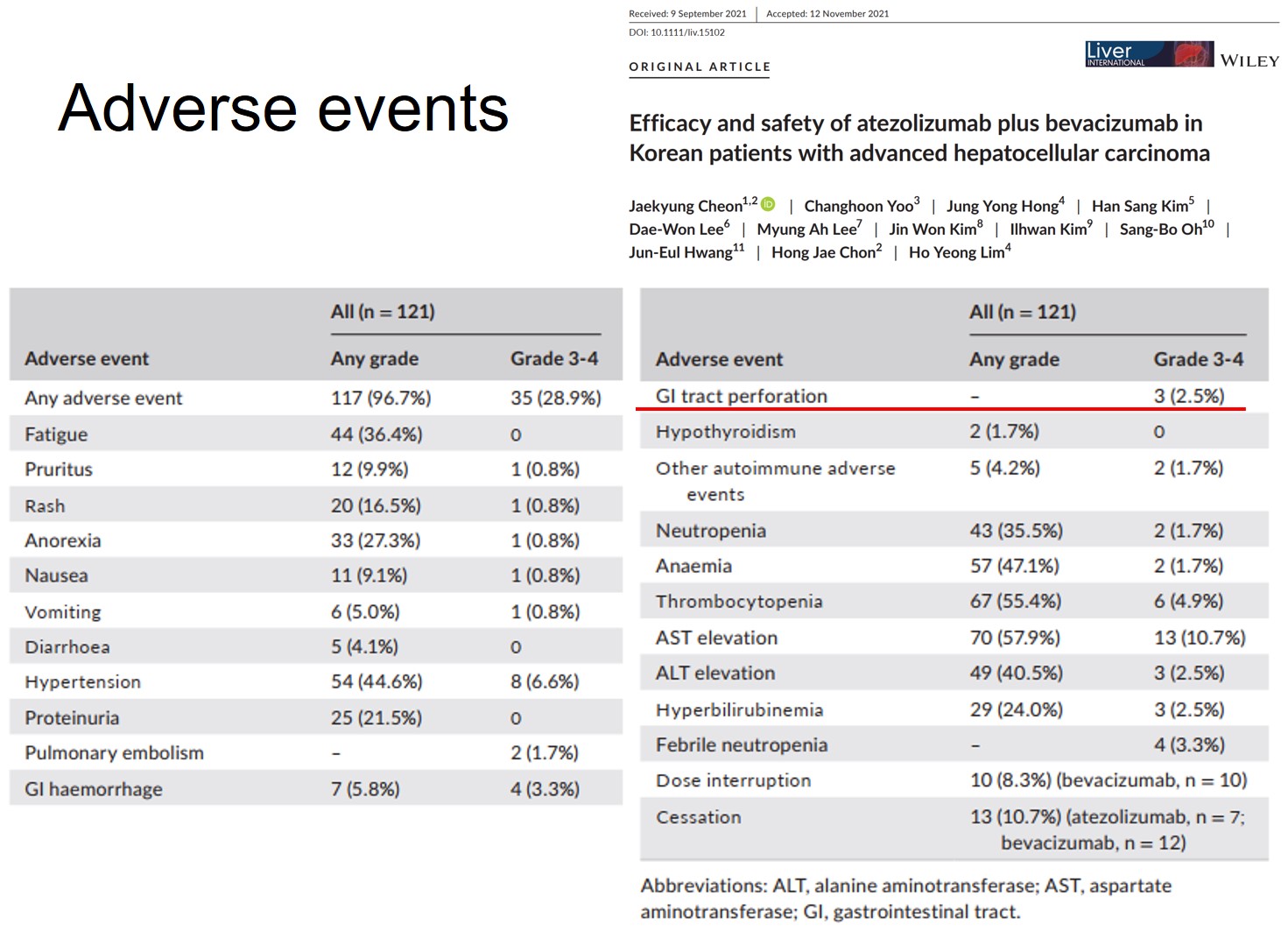Click "3 (2.5%)" in GI tract perforation row
The image size is (1288, 932).
[1189, 396]
